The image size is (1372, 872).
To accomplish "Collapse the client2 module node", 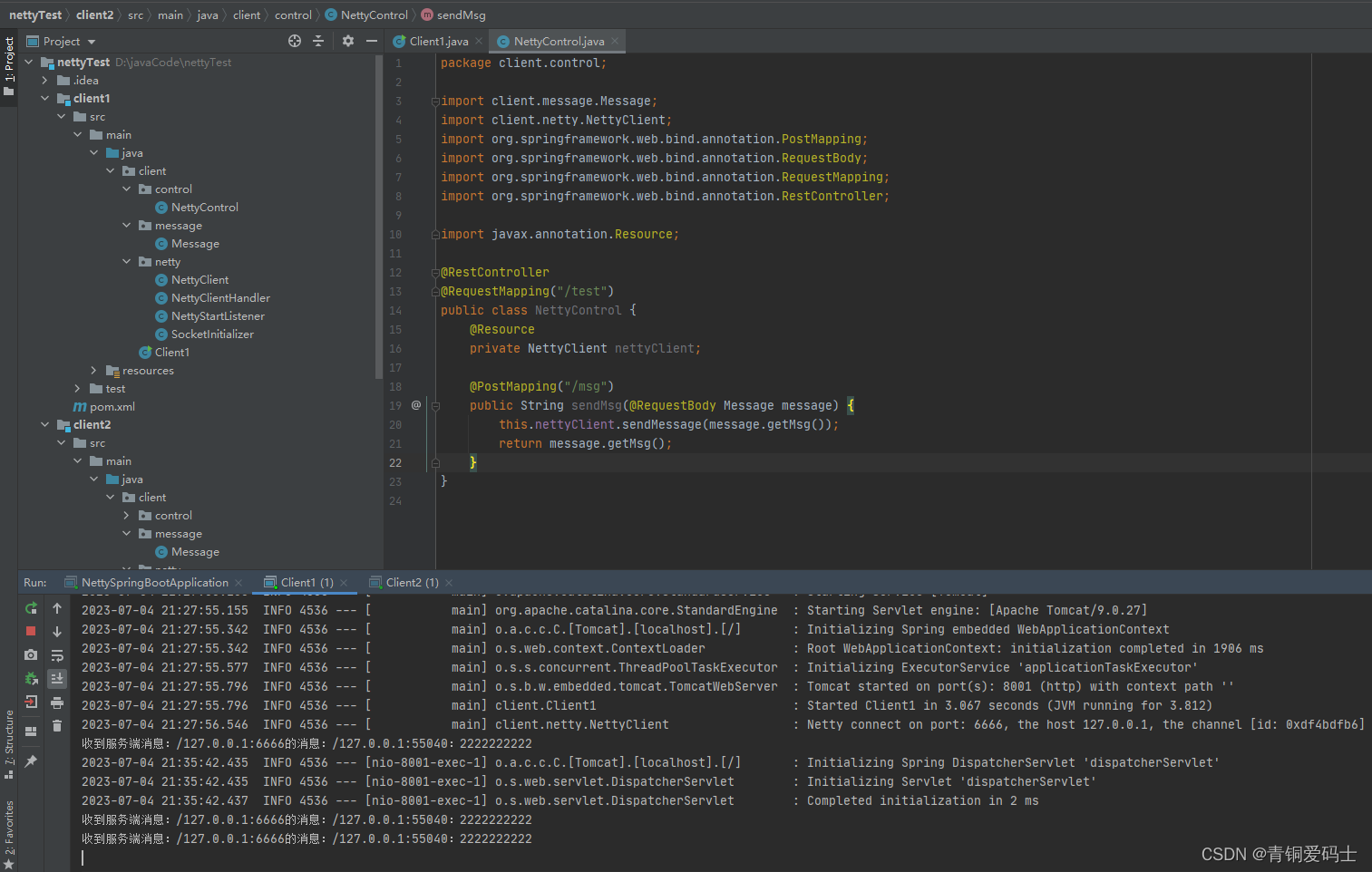I will pos(45,425).
